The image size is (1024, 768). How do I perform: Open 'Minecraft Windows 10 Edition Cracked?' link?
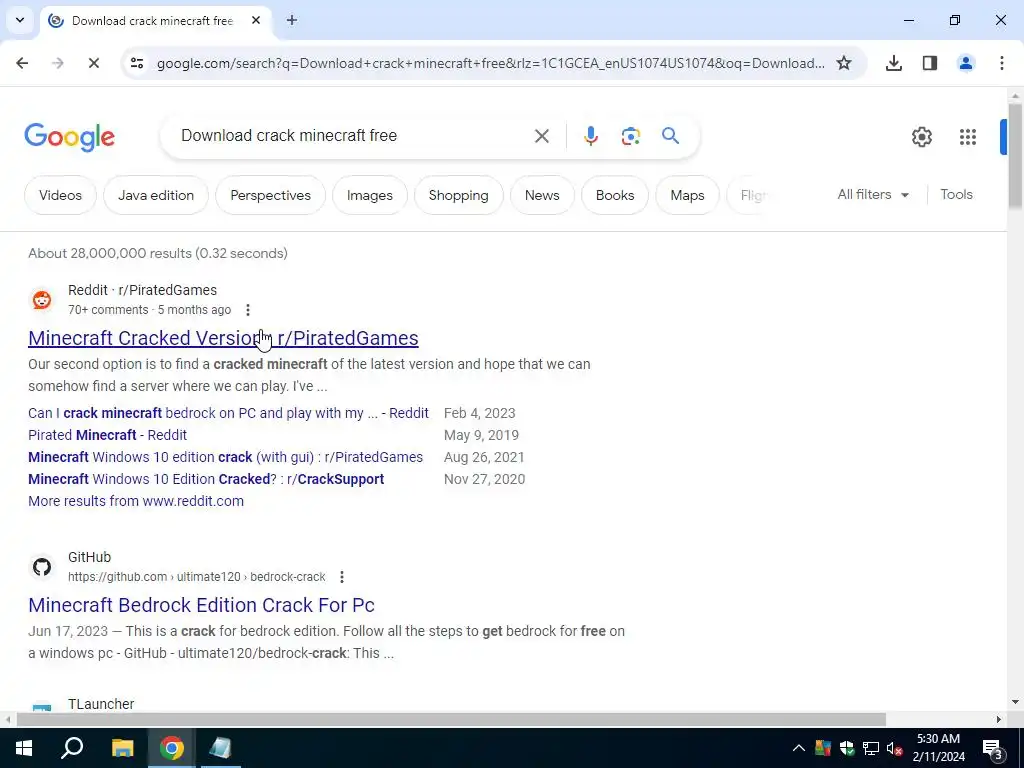click(x=206, y=479)
